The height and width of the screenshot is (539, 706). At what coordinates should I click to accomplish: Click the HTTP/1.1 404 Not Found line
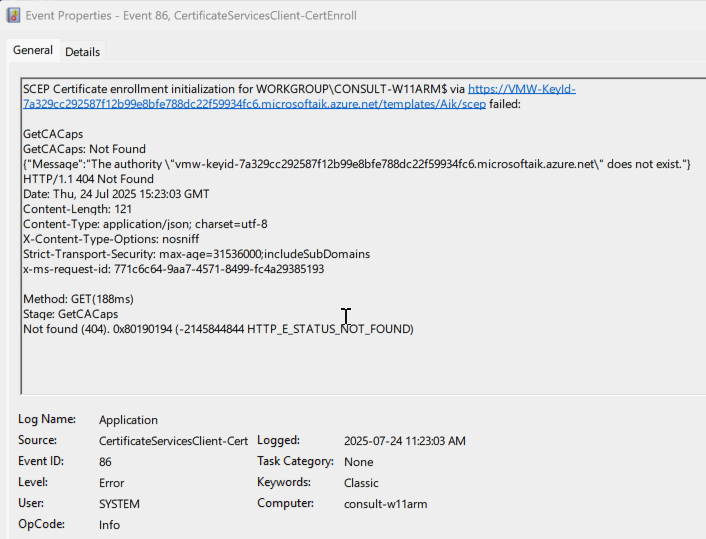tap(89, 179)
